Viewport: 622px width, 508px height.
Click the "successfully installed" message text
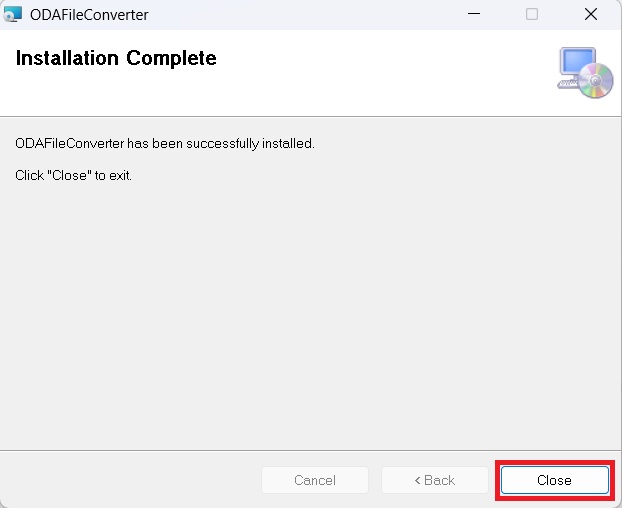(x=165, y=143)
